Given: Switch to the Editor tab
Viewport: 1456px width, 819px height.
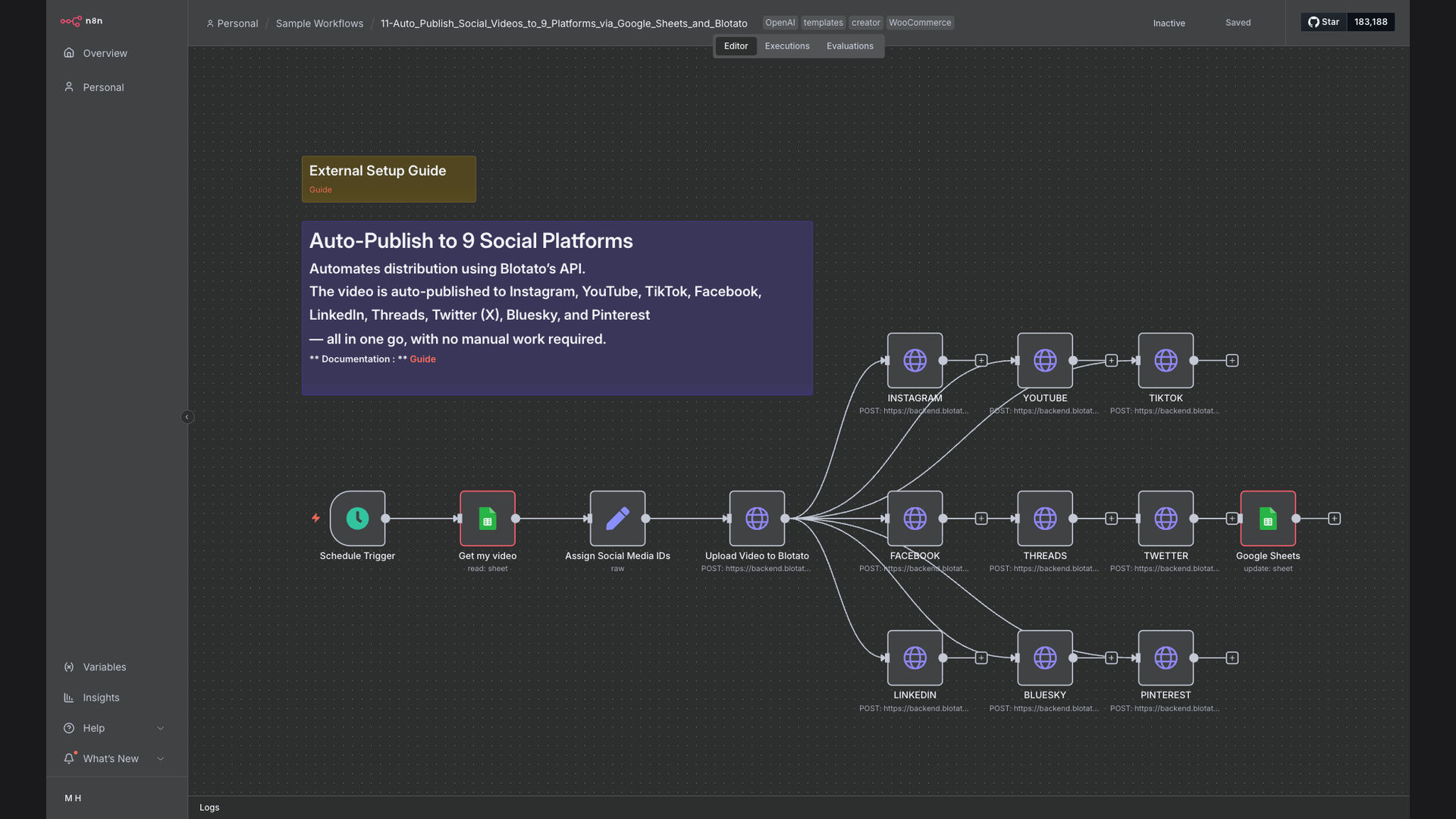Looking at the screenshot, I should [x=736, y=46].
